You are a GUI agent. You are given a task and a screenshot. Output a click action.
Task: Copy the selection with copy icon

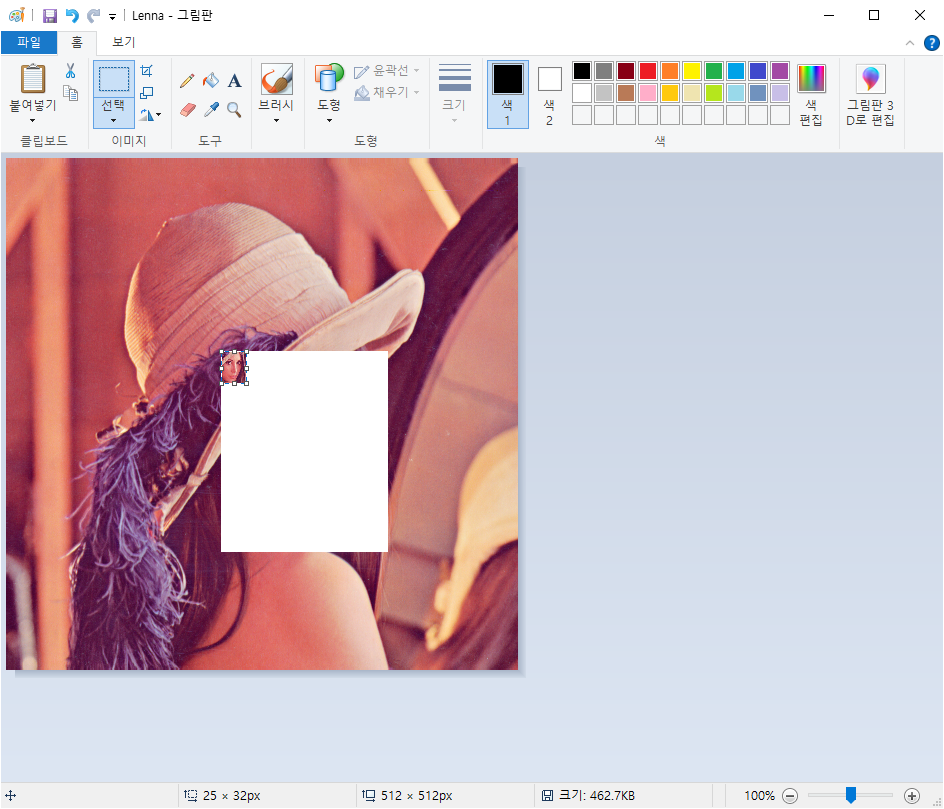point(71,93)
